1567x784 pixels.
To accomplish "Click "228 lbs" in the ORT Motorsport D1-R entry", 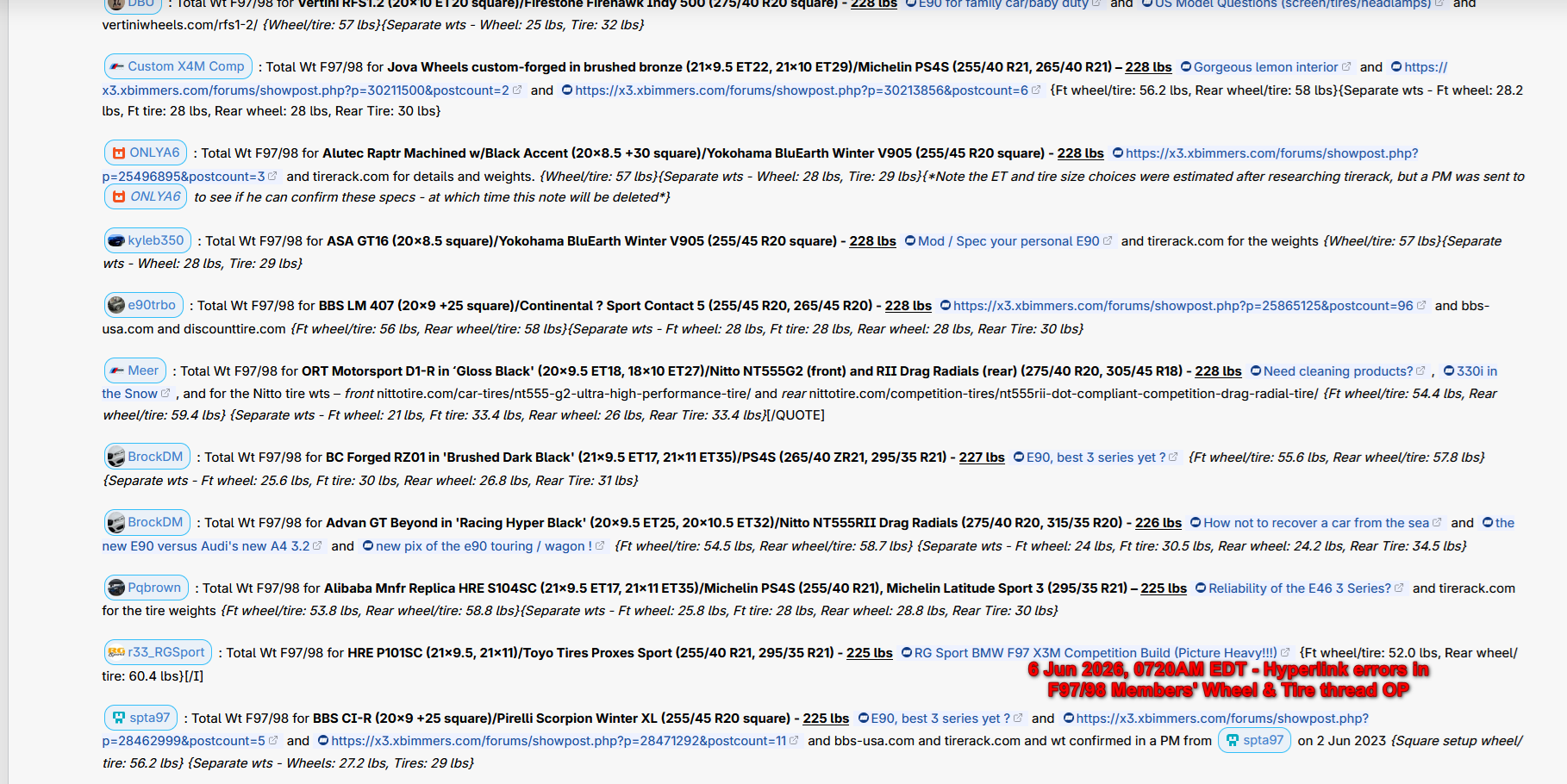I will (1219, 371).
